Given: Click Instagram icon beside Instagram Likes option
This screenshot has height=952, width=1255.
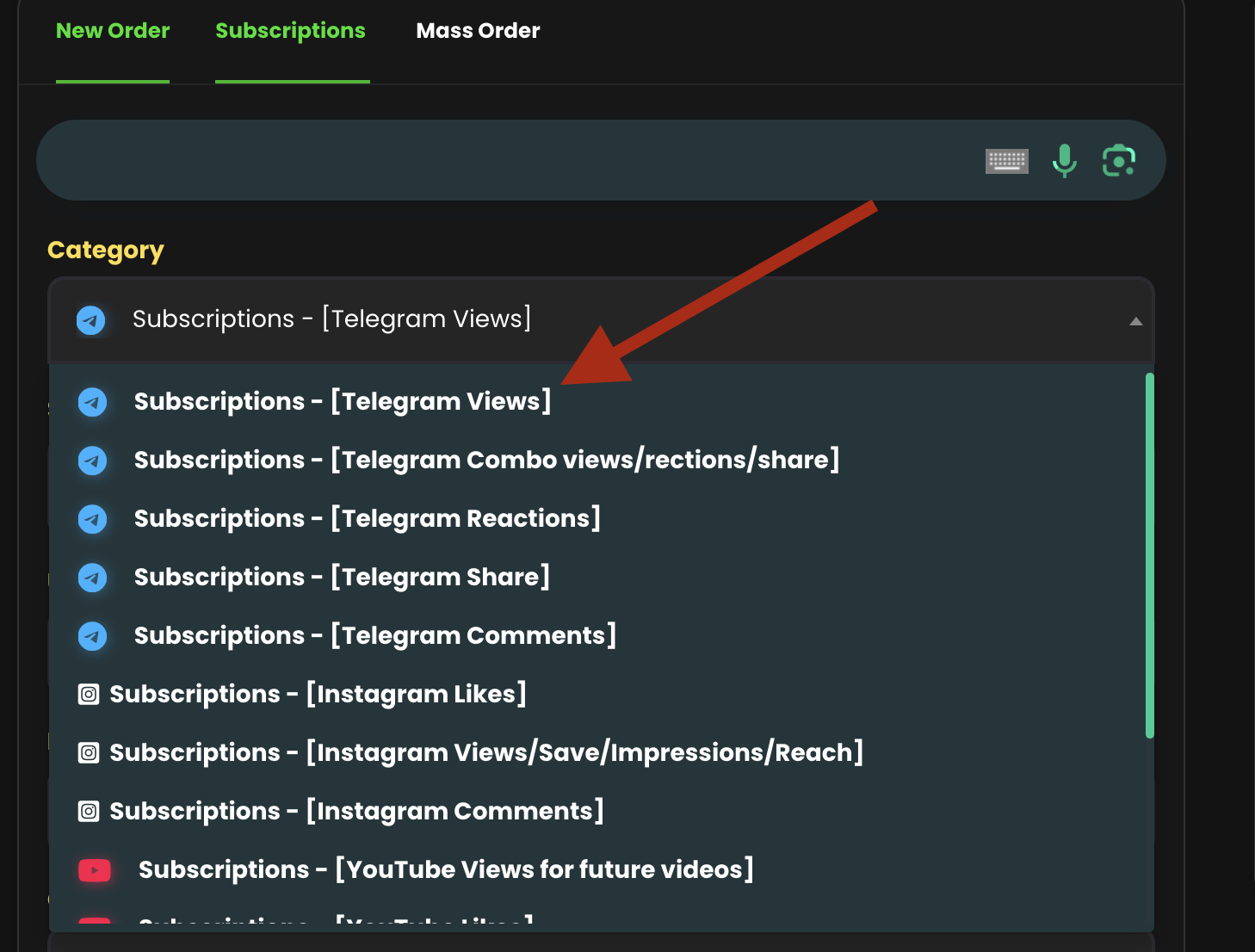Looking at the screenshot, I should [x=89, y=695].
